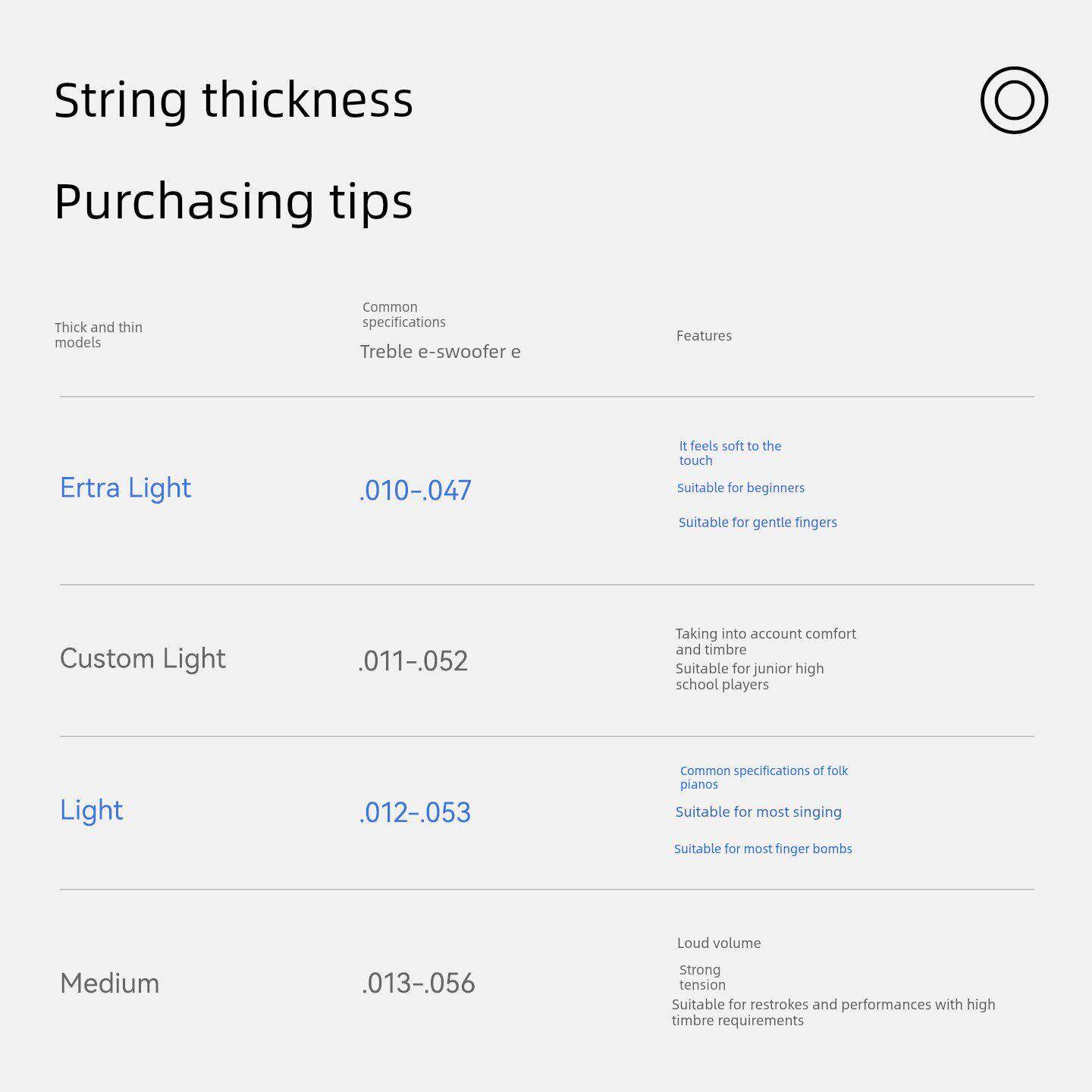This screenshot has height=1092, width=1092.
Task: Select the "Thick and thin models" column header
Action: (x=99, y=335)
